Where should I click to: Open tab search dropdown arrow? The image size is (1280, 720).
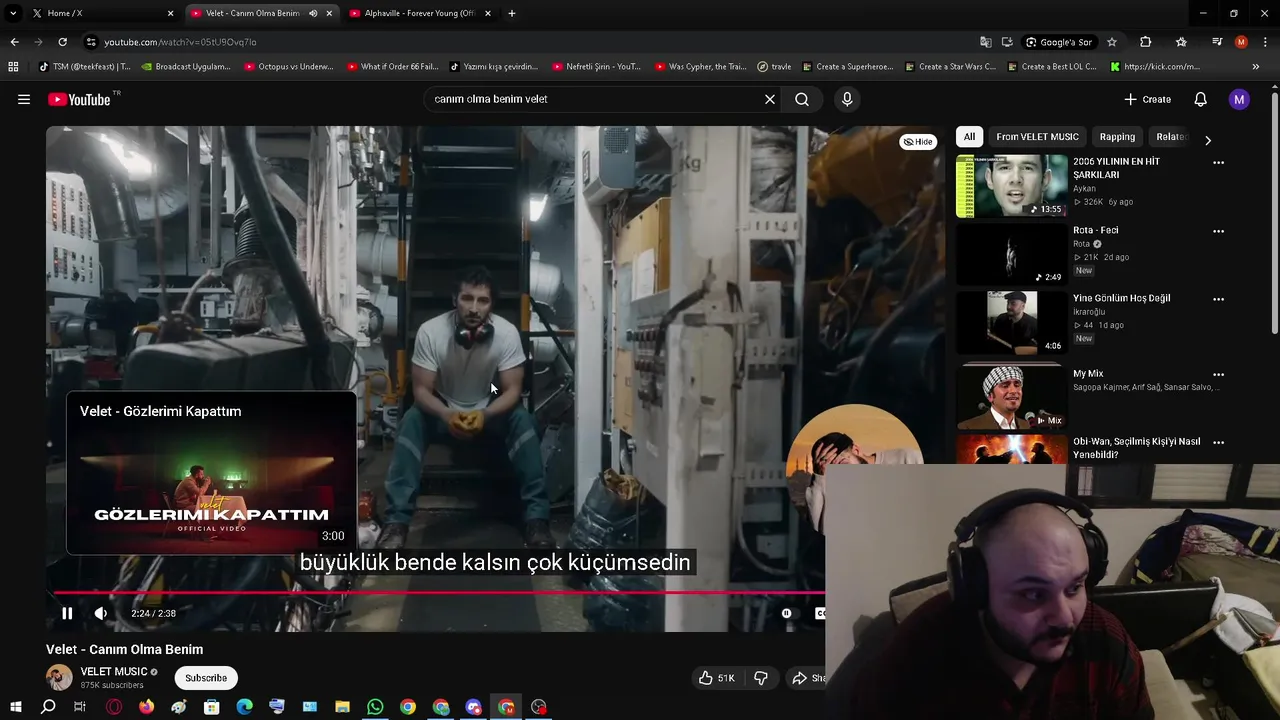[13, 13]
